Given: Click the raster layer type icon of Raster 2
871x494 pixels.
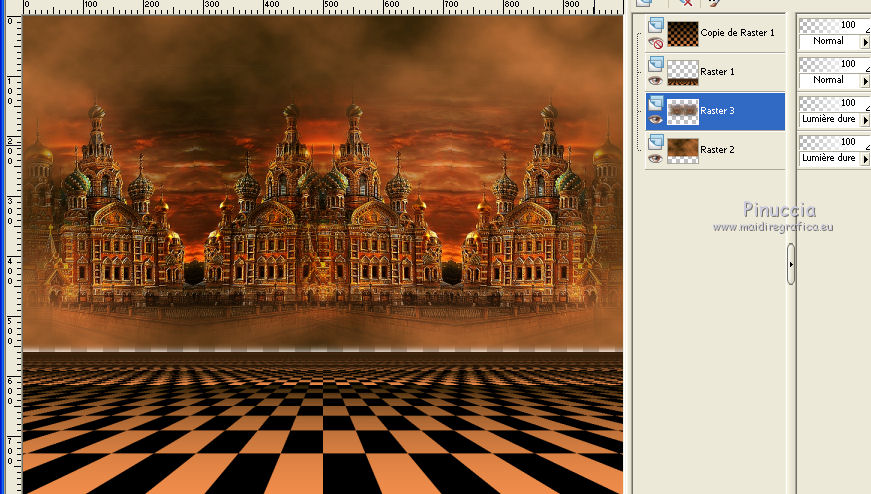Looking at the screenshot, I should (656, 142).
